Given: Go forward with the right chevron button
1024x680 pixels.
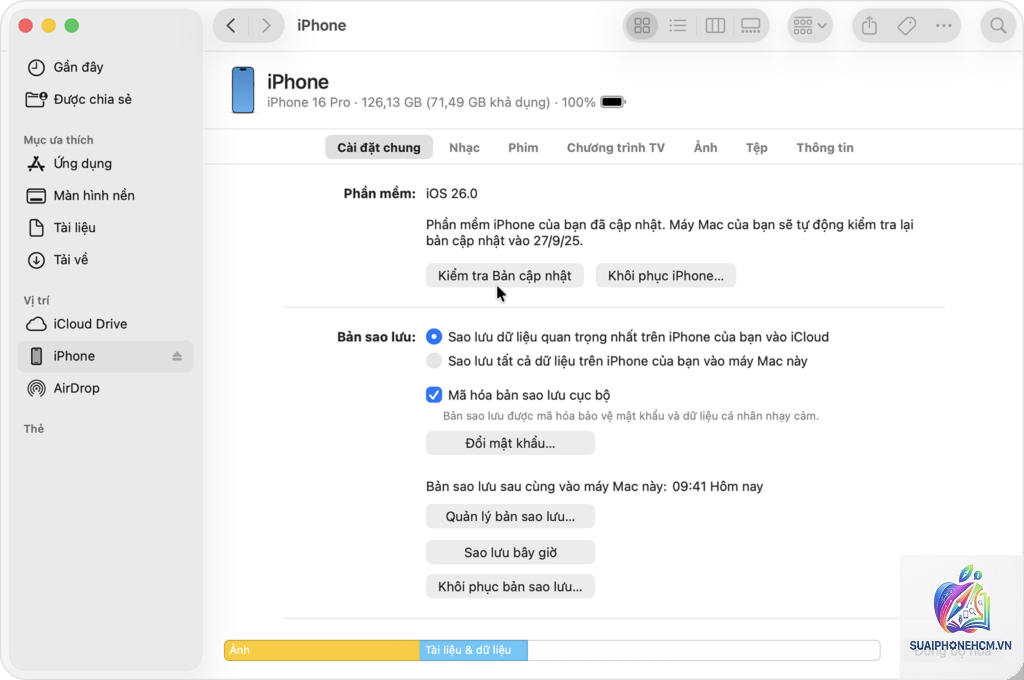Looking at the screenshot, I should [x=266, y=25].
